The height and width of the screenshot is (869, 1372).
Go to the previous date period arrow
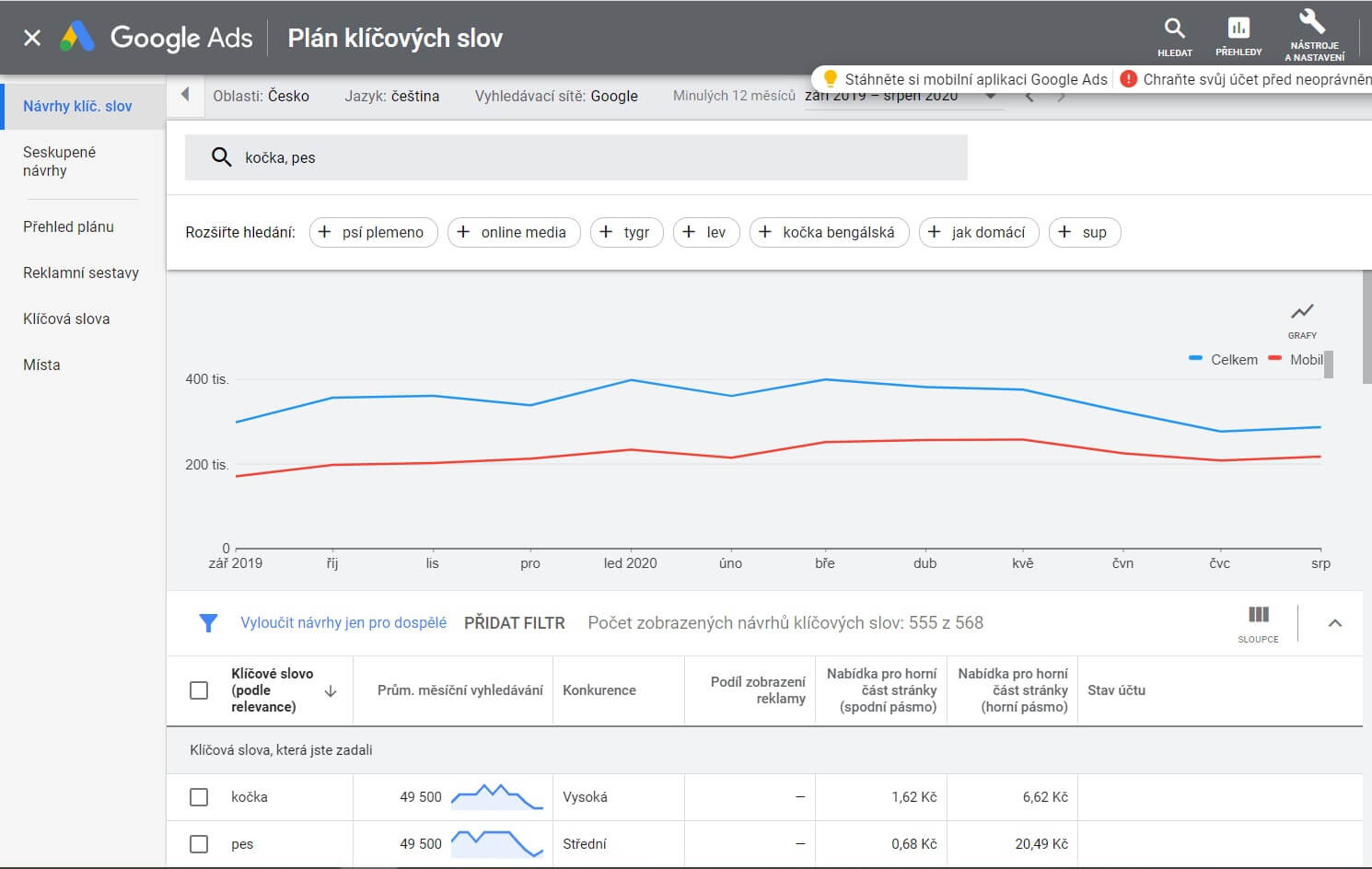click(x=1030, y=97)
